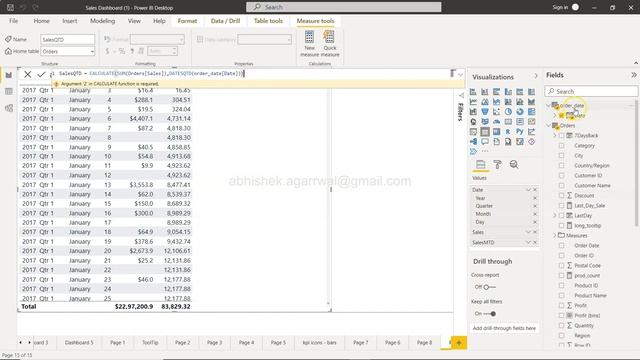Collapse Orders table in Fields

click(x=549, y=125)
